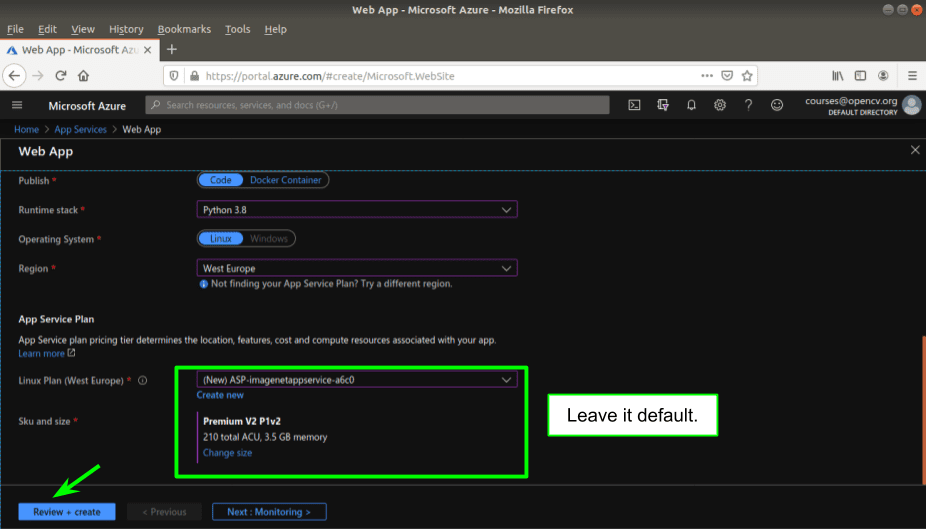927x530 pixels.
Task: Close the Web App browser tab
Action: pyautogui.click(x=148, y=50)
